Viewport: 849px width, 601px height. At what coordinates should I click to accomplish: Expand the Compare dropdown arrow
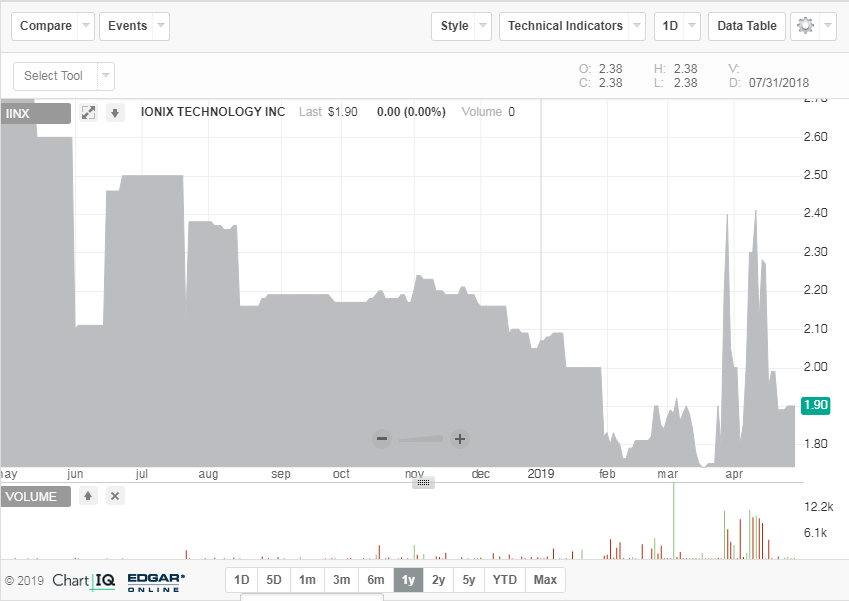coord(86,26)
